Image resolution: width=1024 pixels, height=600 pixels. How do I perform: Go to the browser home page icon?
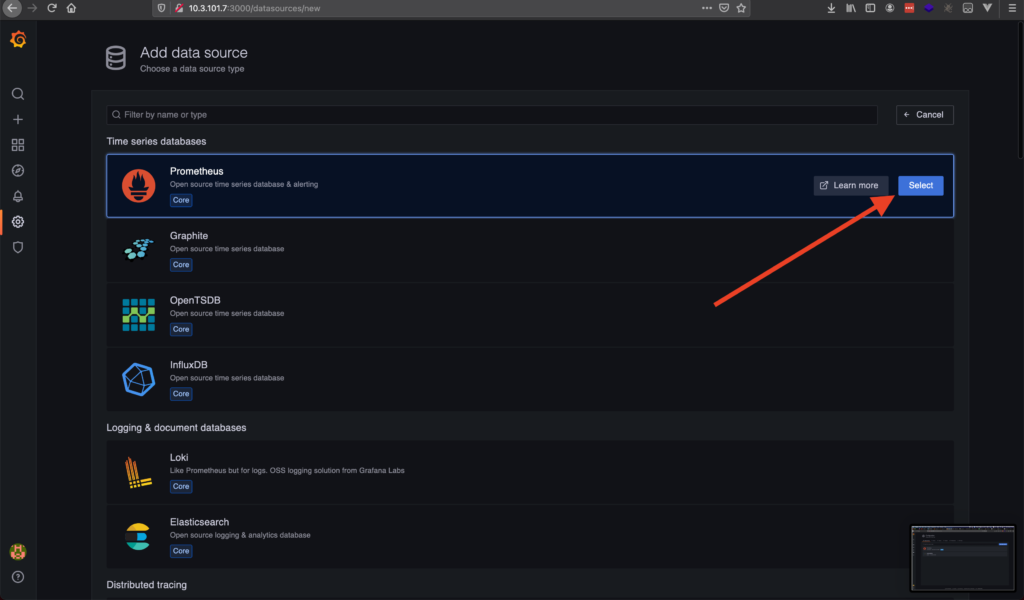point(71,8)
